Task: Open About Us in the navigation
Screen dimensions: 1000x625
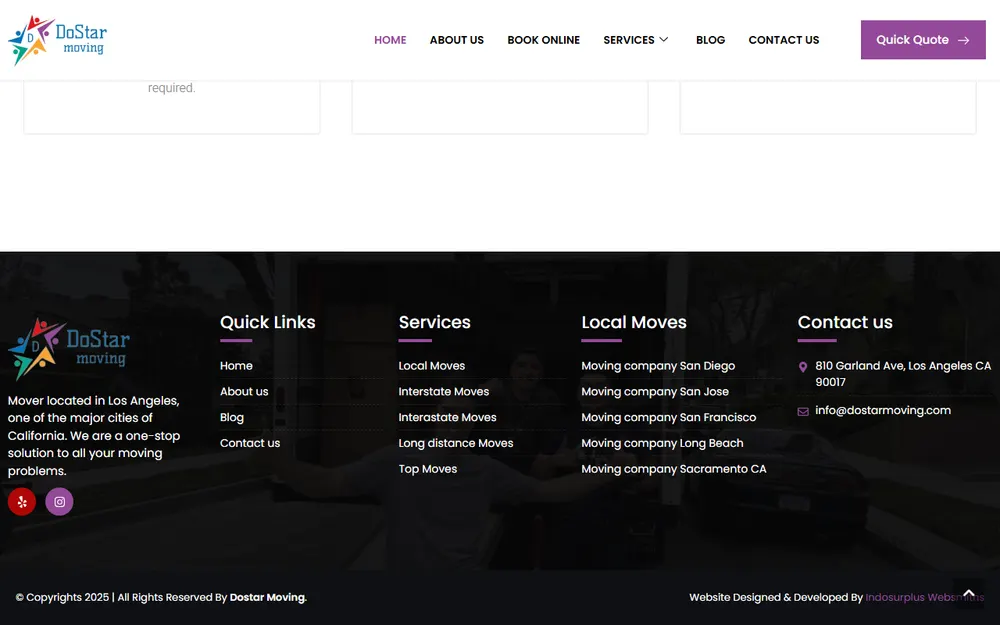Action: click(457, 40)
